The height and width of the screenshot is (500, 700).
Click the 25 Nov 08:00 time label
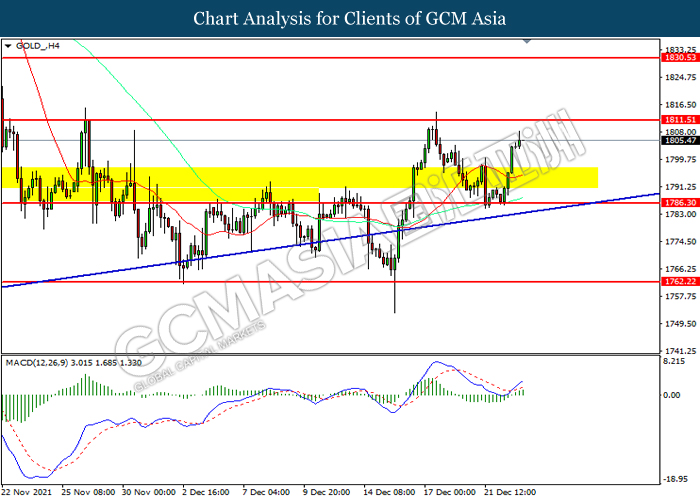click(x=88, y=492)
